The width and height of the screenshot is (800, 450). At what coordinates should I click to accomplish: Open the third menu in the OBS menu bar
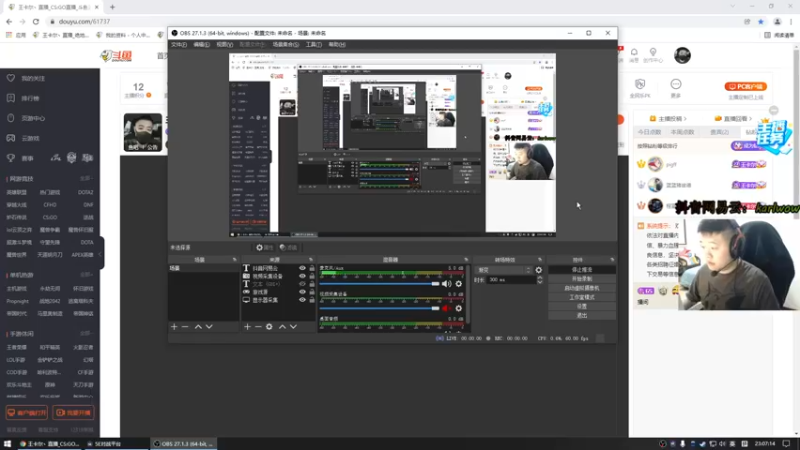pos(224,44)
